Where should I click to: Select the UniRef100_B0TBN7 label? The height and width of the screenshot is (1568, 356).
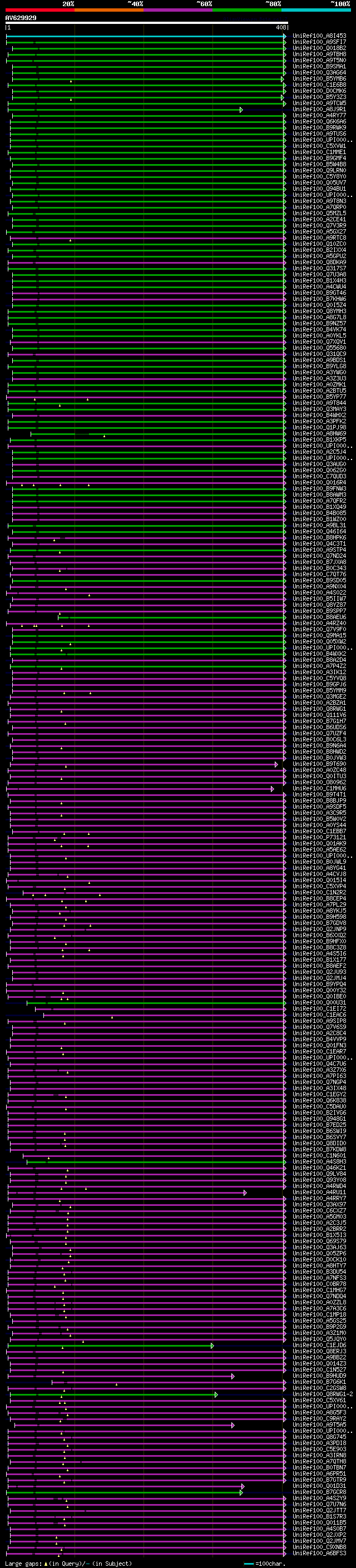click(319, 1467)
